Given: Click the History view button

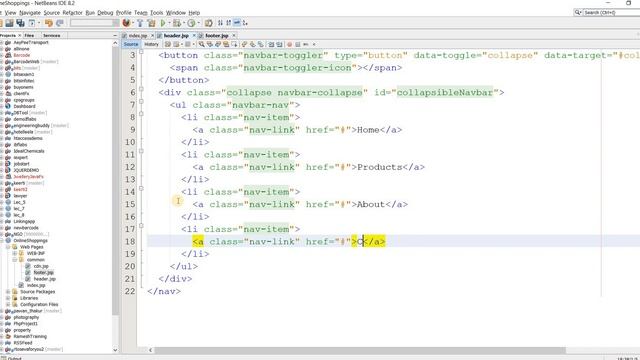Looking at the screenshot, I should [151, 44].
